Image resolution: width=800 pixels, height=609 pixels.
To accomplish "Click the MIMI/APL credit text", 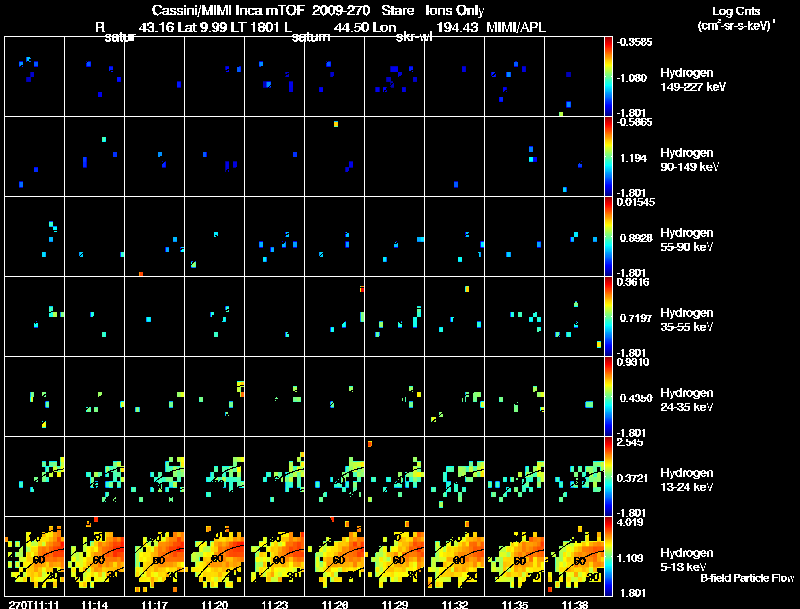I will click(516, 27).
